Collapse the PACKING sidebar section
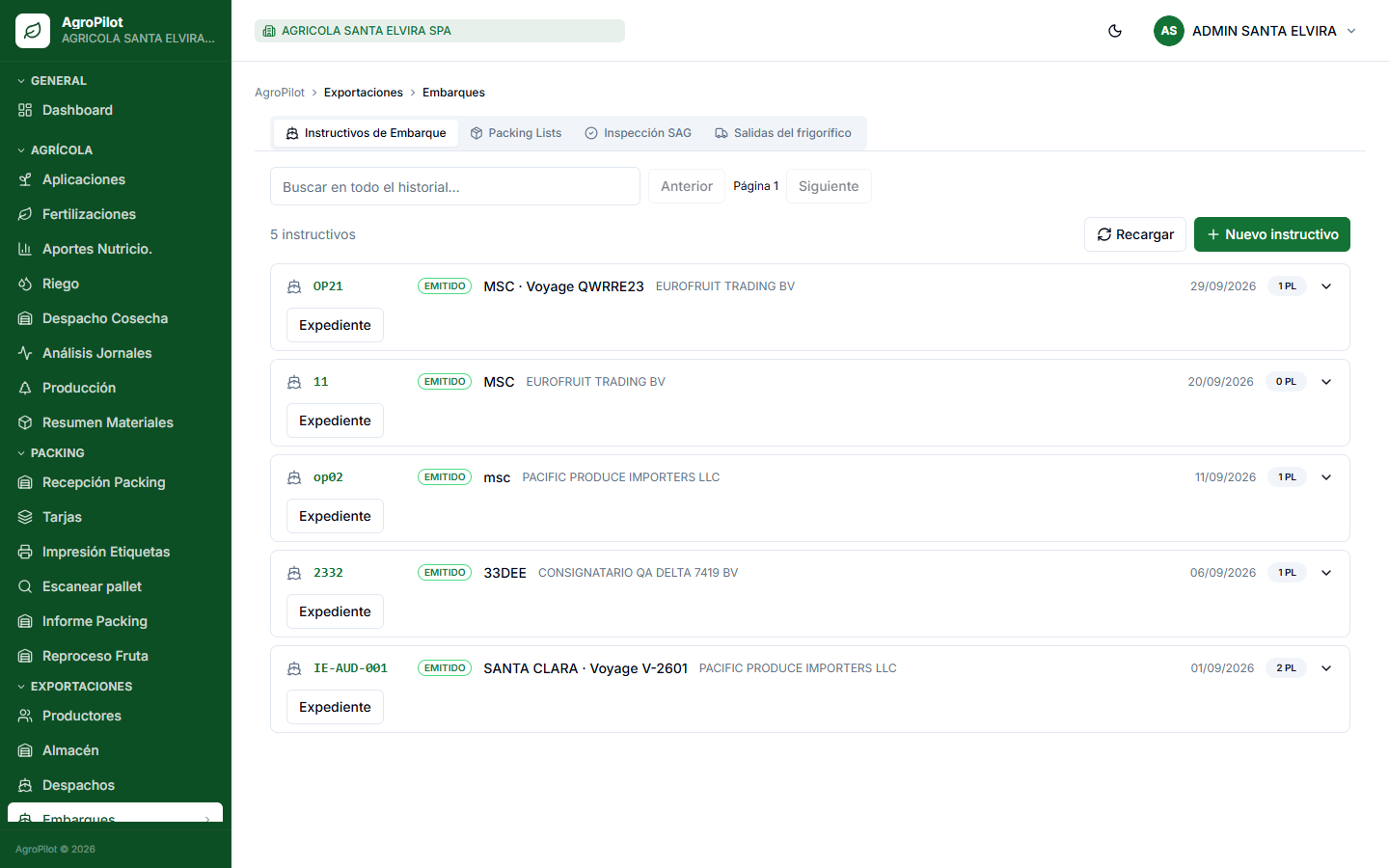1389x868 pixels. coord(52,453)
